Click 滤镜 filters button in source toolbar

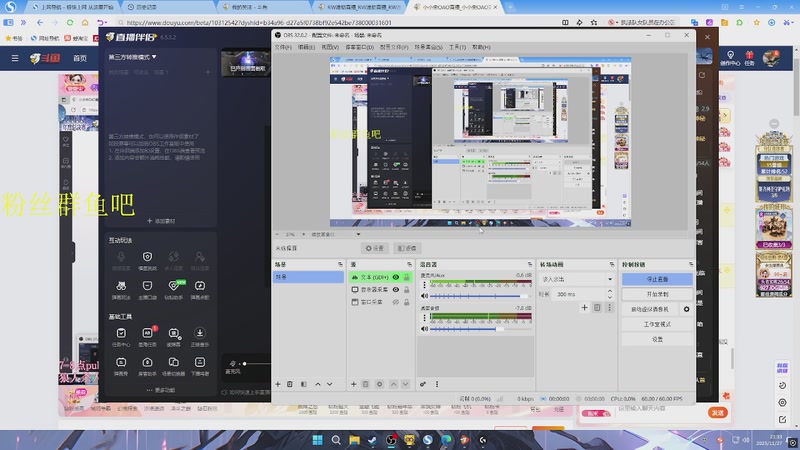[x=407, y=248]
